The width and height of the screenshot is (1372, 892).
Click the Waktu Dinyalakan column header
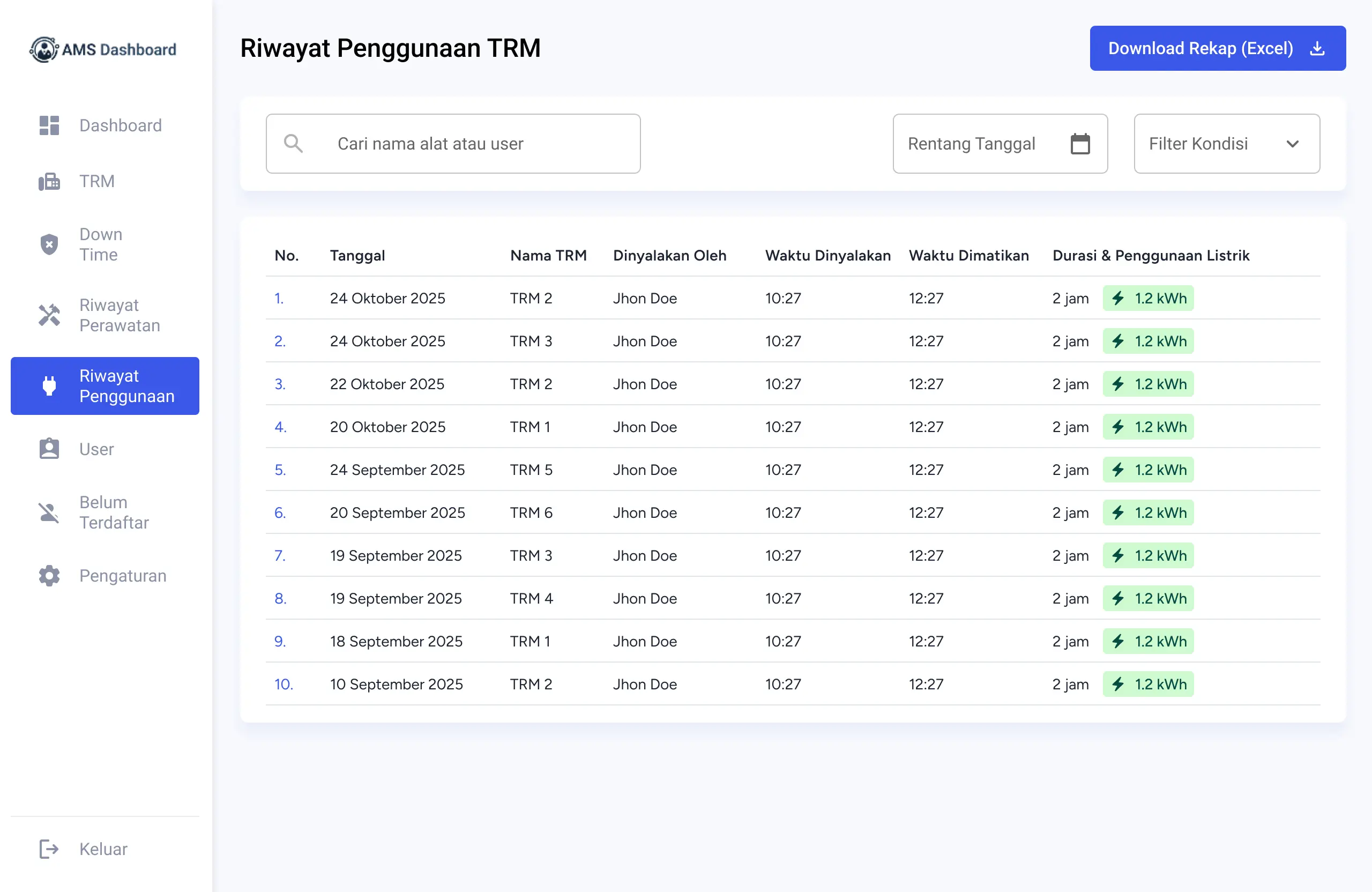point(827,256)
